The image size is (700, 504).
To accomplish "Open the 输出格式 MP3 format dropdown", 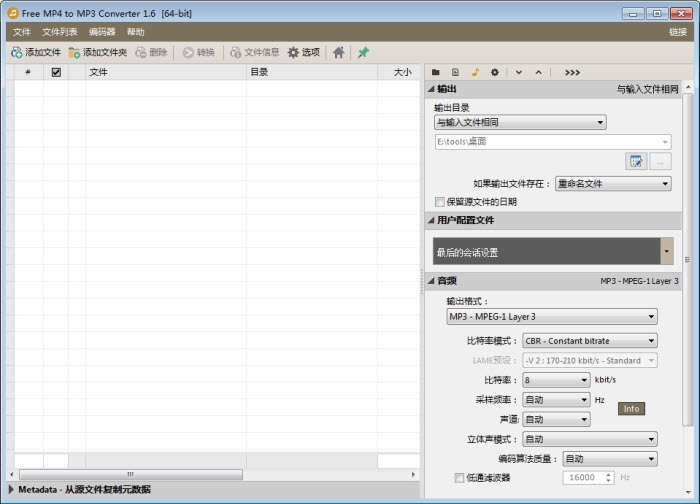I will (x=551, y=317).
